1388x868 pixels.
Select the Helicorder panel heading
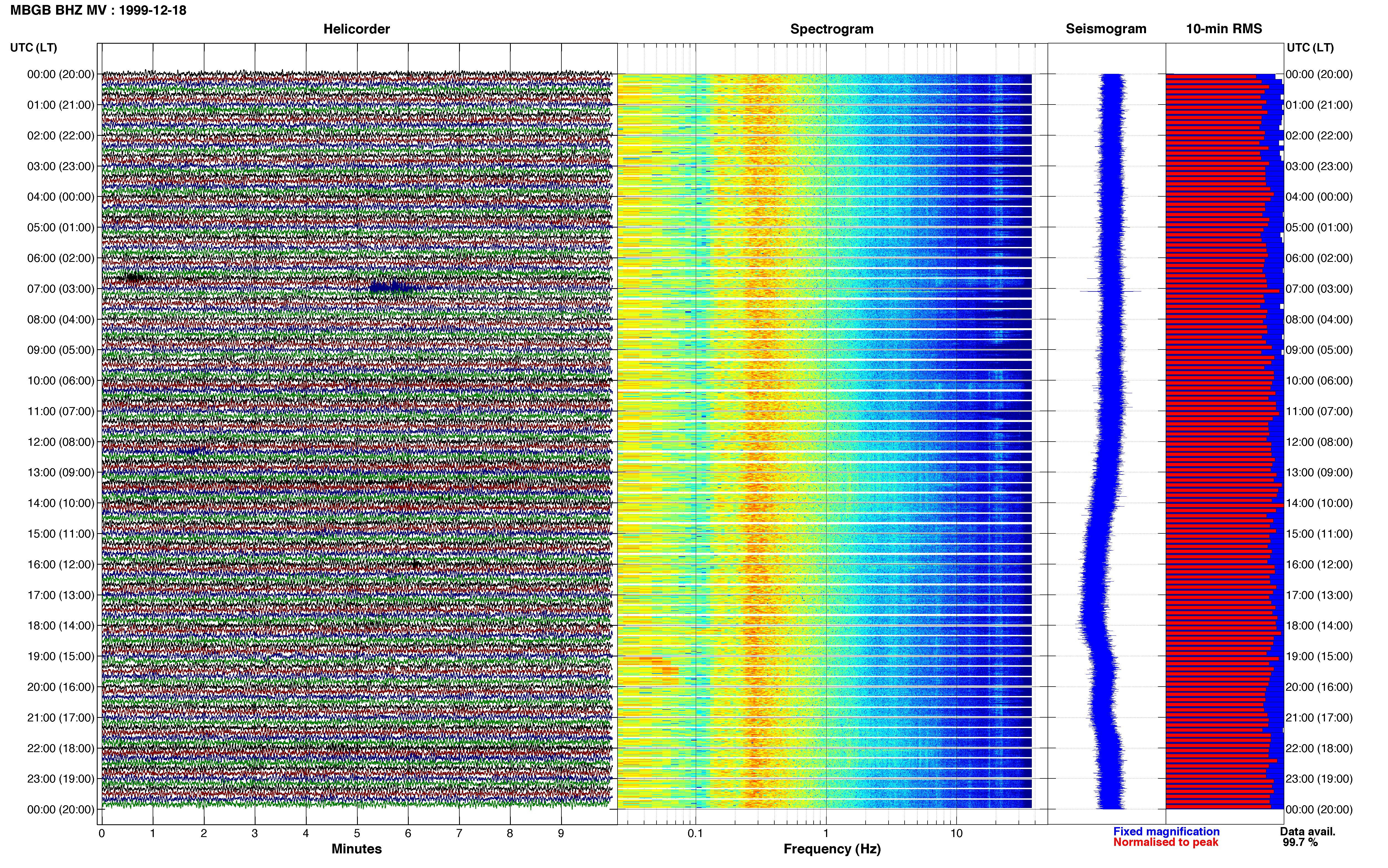356,29
